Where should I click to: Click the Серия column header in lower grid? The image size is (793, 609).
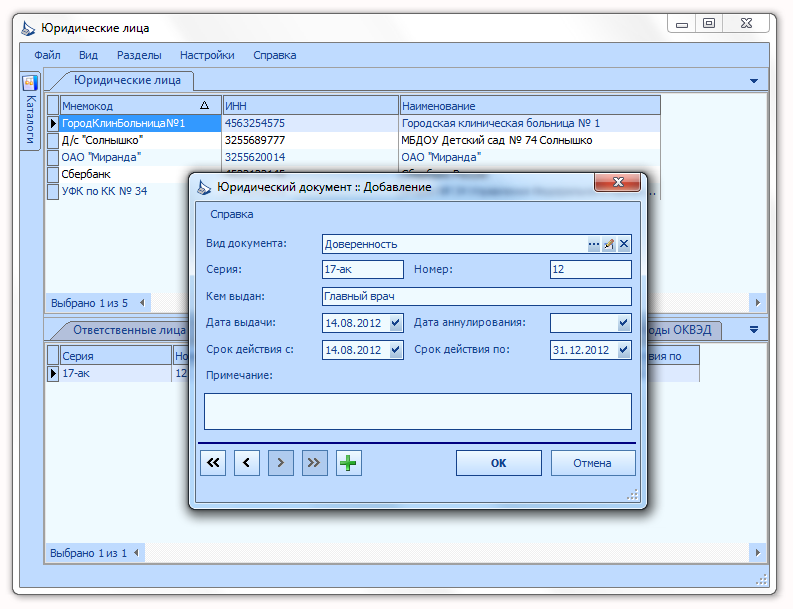coord(116,356)
